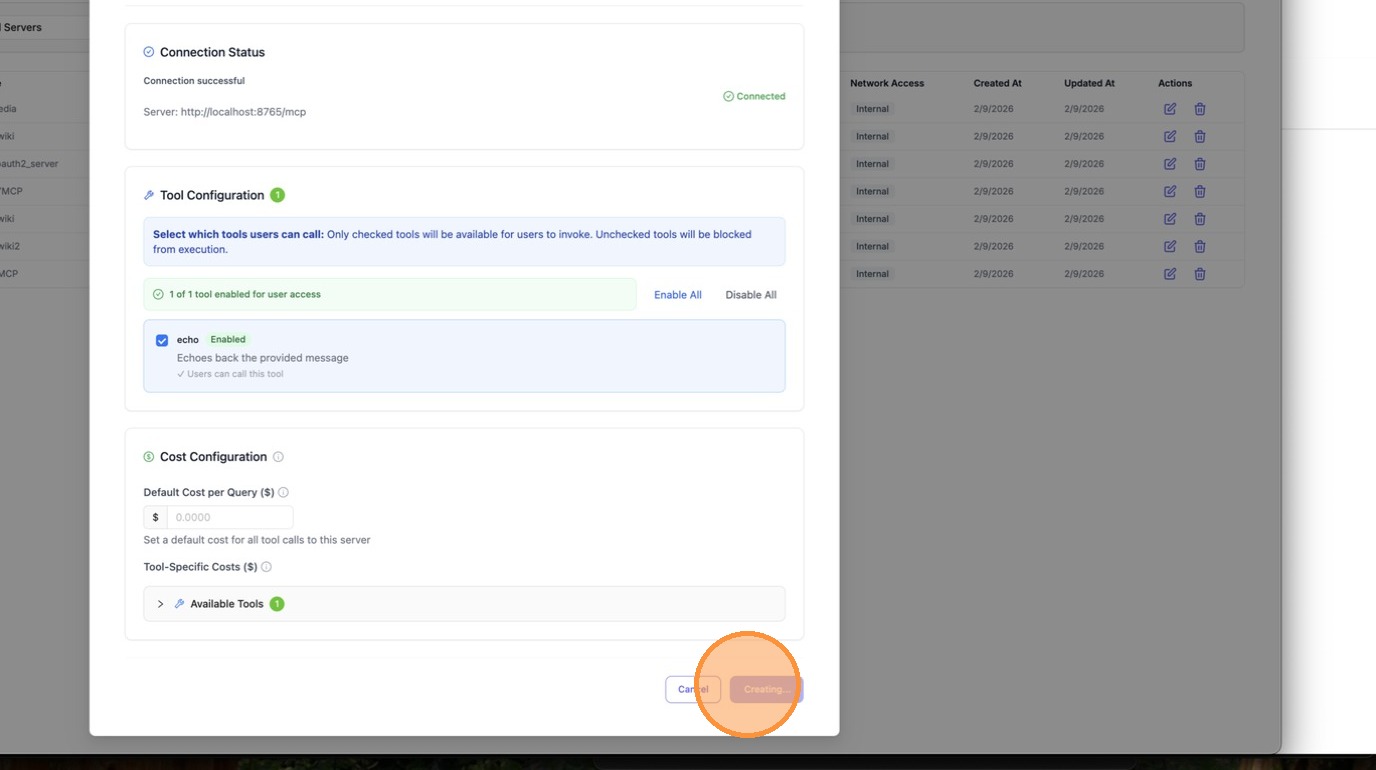Click Disable All tools link
1376x770 pixels.
click(x=751, y=295)
